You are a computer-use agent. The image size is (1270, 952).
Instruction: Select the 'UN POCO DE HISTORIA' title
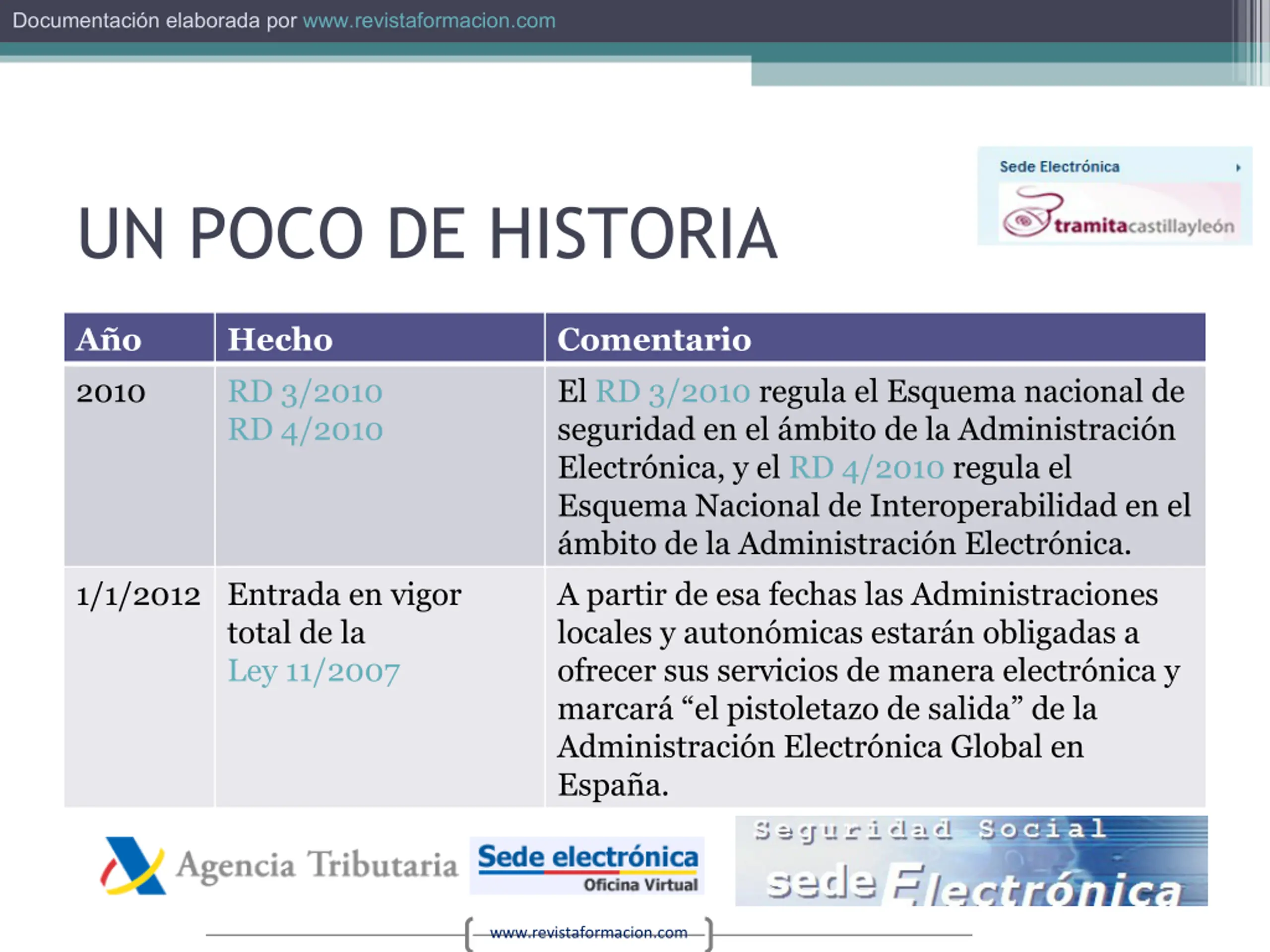pyautogui.click(x=428, y=233)
